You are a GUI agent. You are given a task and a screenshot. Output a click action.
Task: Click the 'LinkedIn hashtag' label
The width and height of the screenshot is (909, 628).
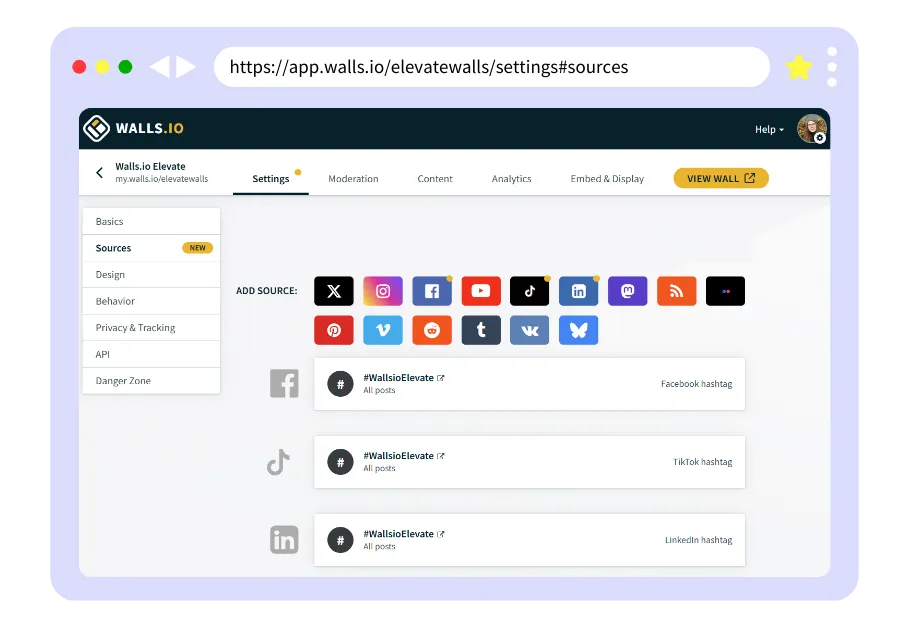(699, 540)
